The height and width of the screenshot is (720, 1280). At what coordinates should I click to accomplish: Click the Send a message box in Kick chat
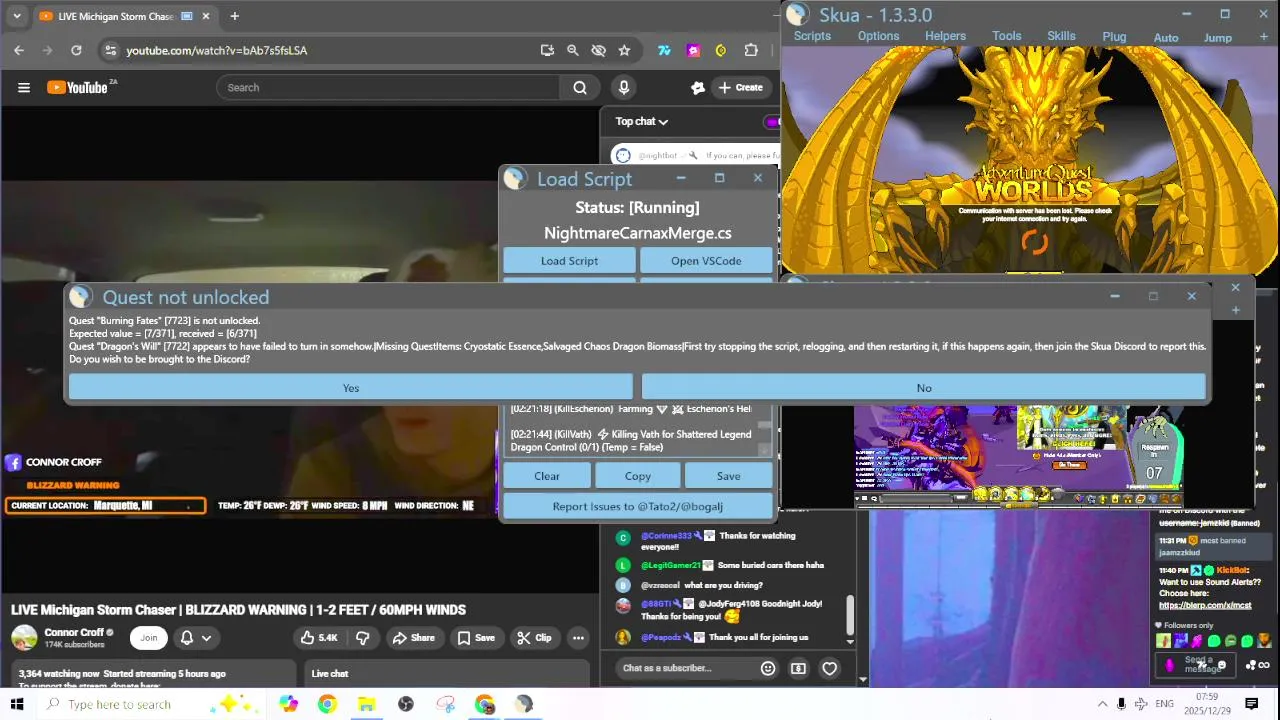click(1197, 664)
